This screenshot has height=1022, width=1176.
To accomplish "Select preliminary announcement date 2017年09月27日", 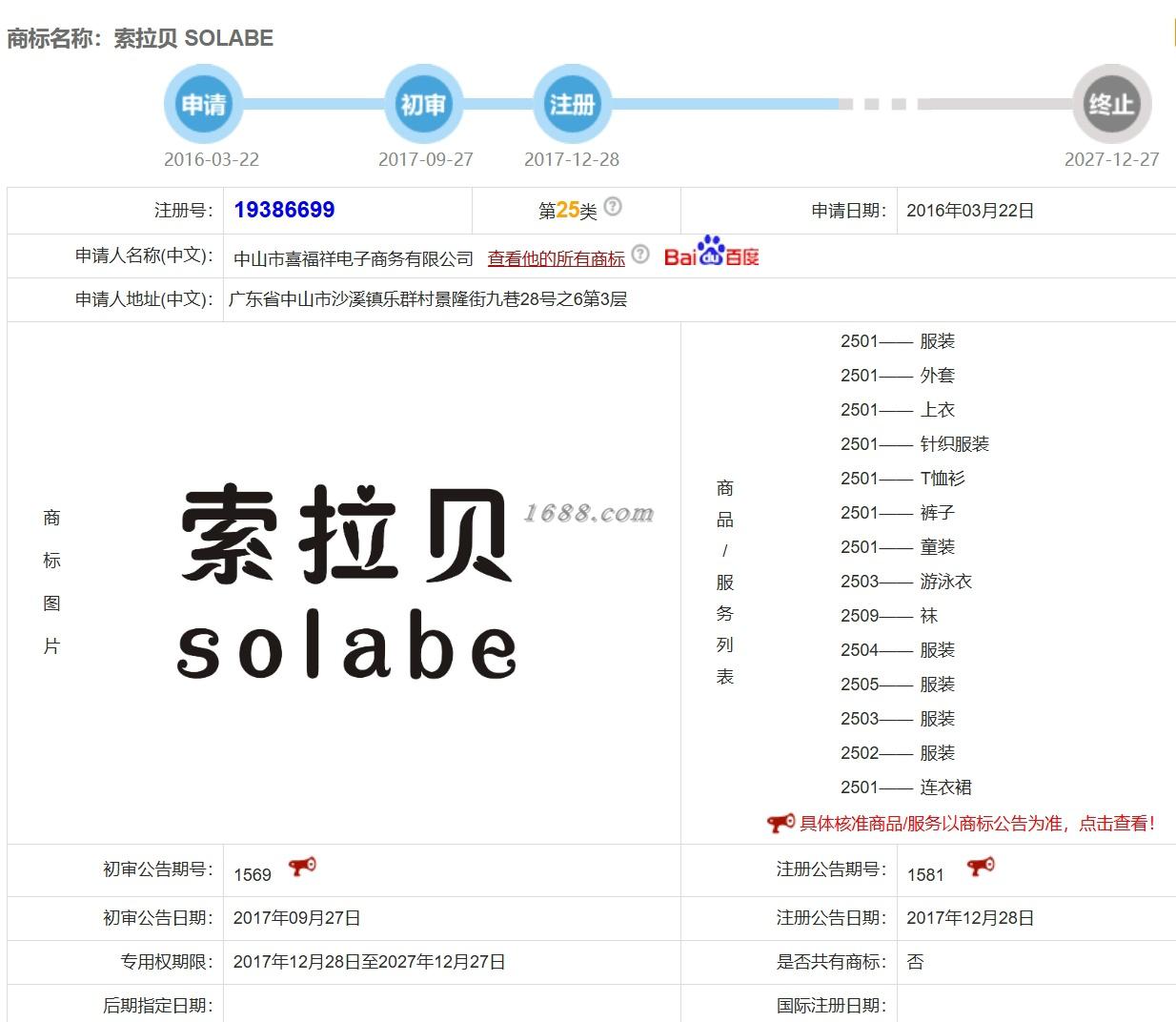I will click(297, 918).
